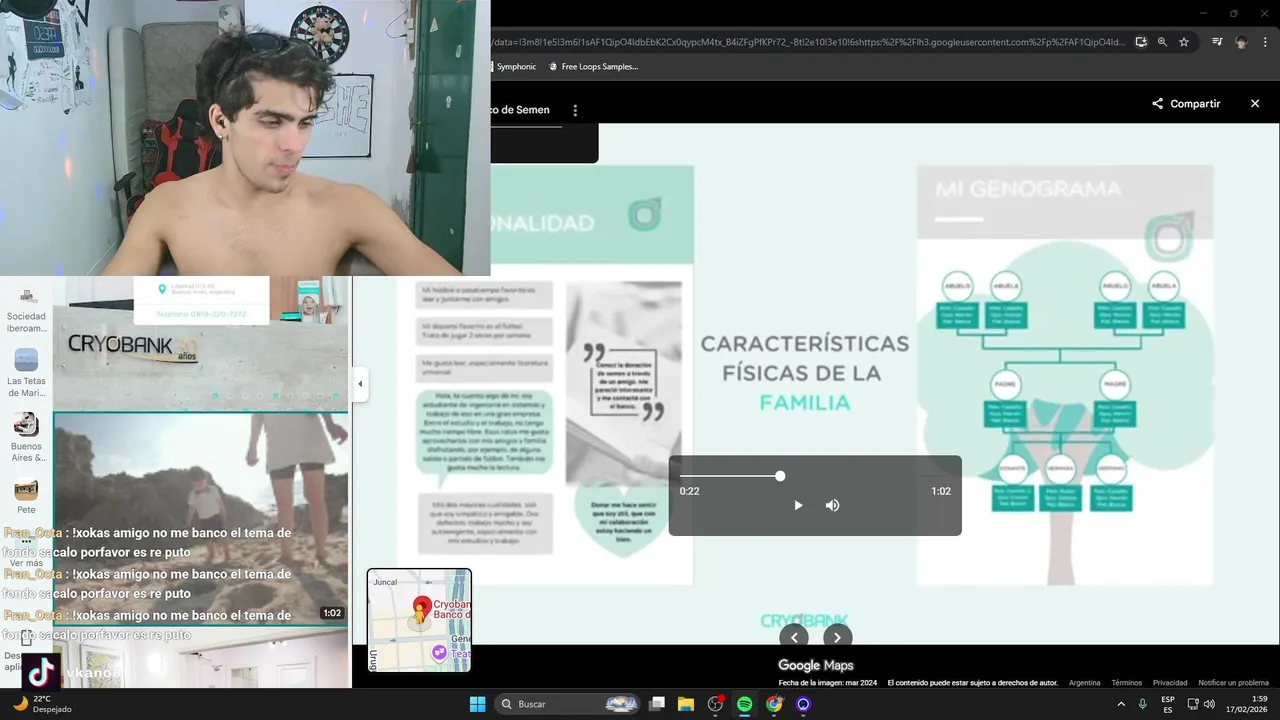Image resolution: width=1280 pixels, height=720 pixels.
Task: Open Chrome media controls icon
Action: (x=1217, y=42)
